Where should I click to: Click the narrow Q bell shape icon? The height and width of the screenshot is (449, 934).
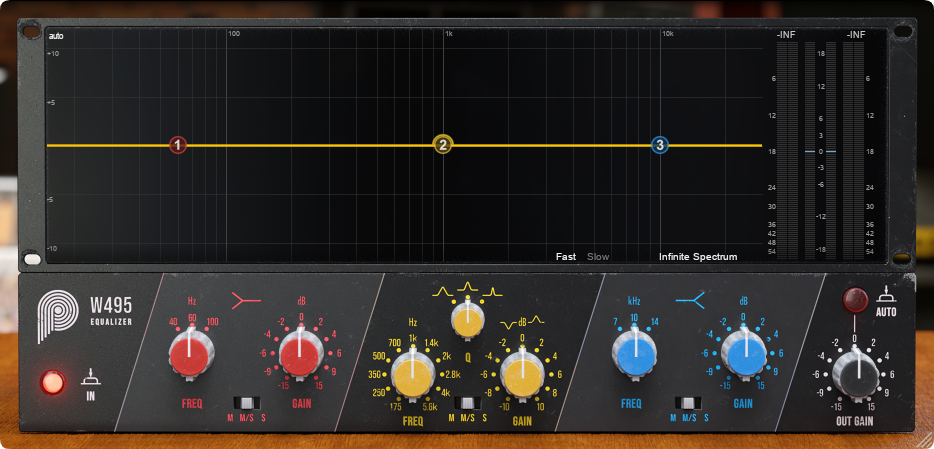coord(493,292)
